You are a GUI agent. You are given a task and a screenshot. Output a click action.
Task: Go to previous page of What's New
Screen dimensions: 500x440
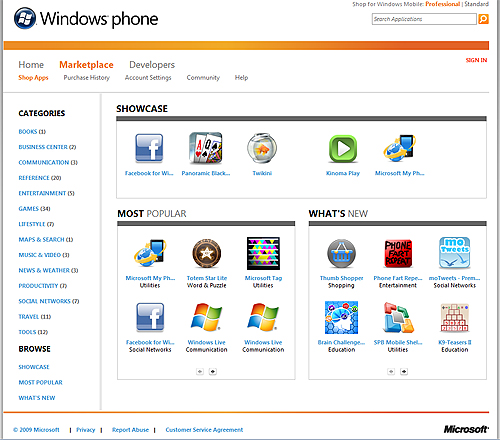(391, 371)
